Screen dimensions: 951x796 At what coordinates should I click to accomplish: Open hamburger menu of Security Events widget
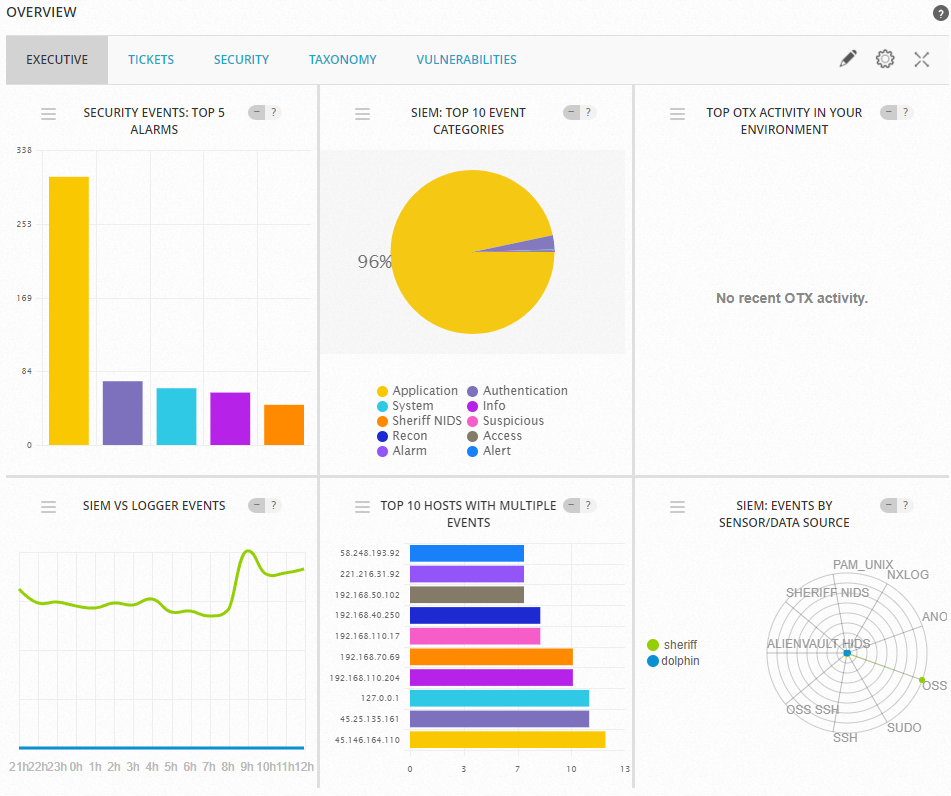pyautogui.click(x=48, y=114)
